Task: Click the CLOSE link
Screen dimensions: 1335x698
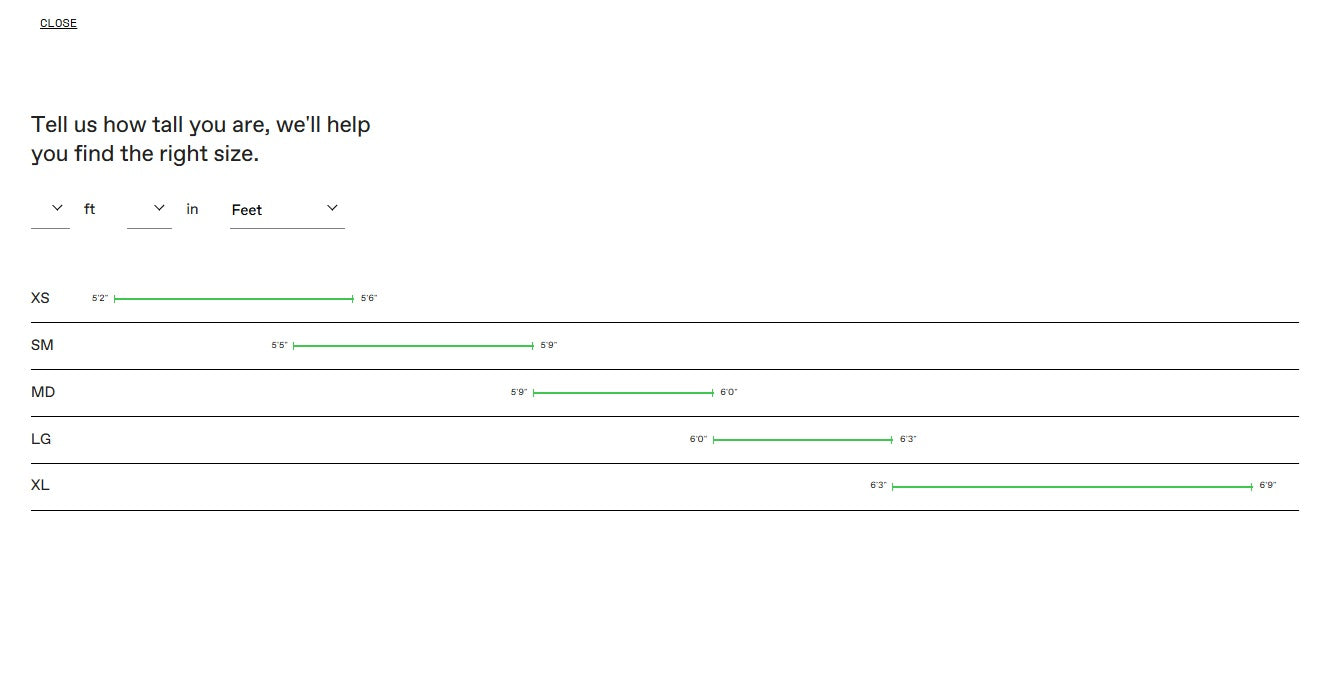Action: pos(58,23)
